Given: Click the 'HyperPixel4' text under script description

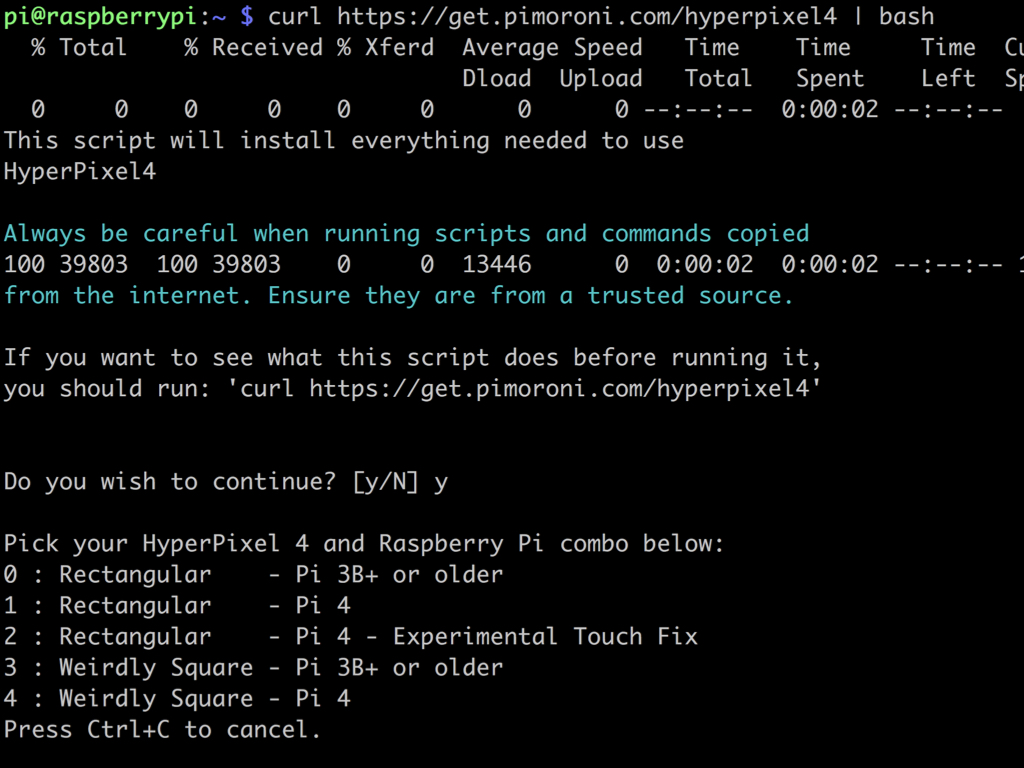Looking at the screenshot, I should click(x=80, y=172).
